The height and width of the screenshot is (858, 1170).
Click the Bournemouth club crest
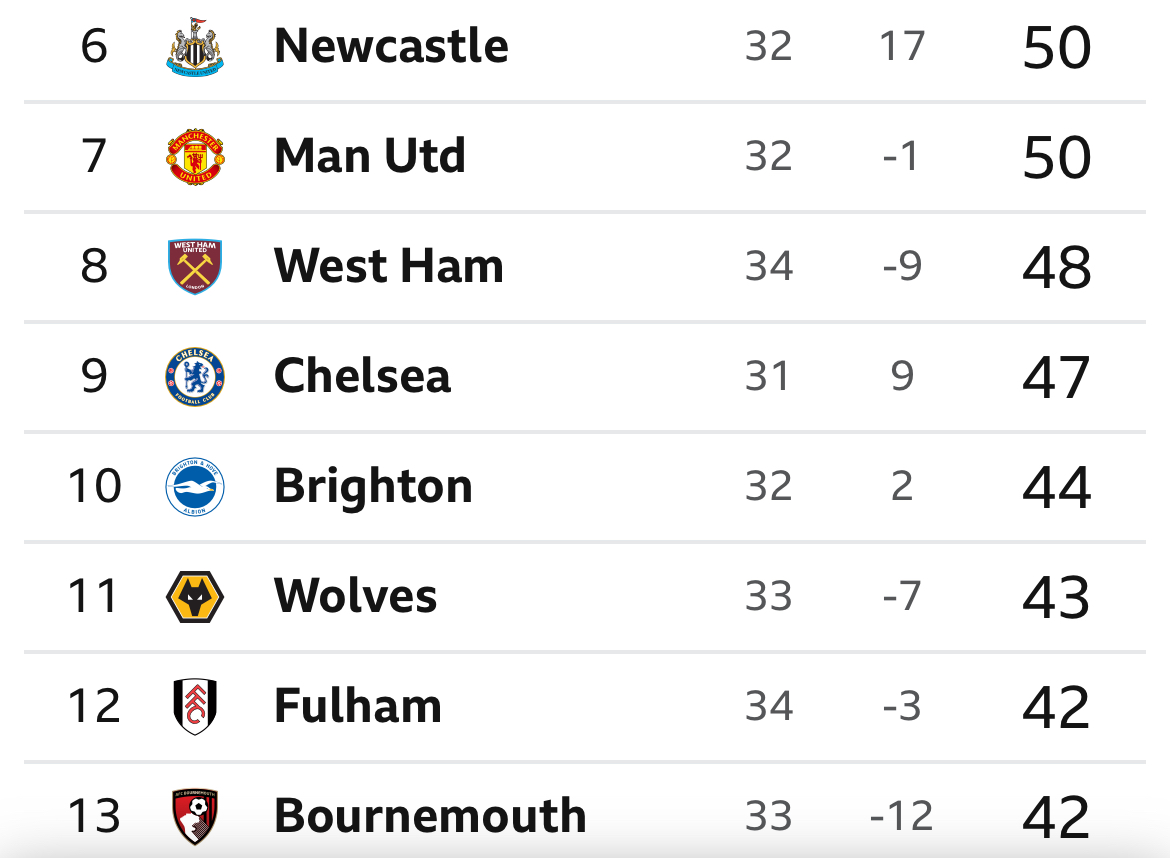195,816
